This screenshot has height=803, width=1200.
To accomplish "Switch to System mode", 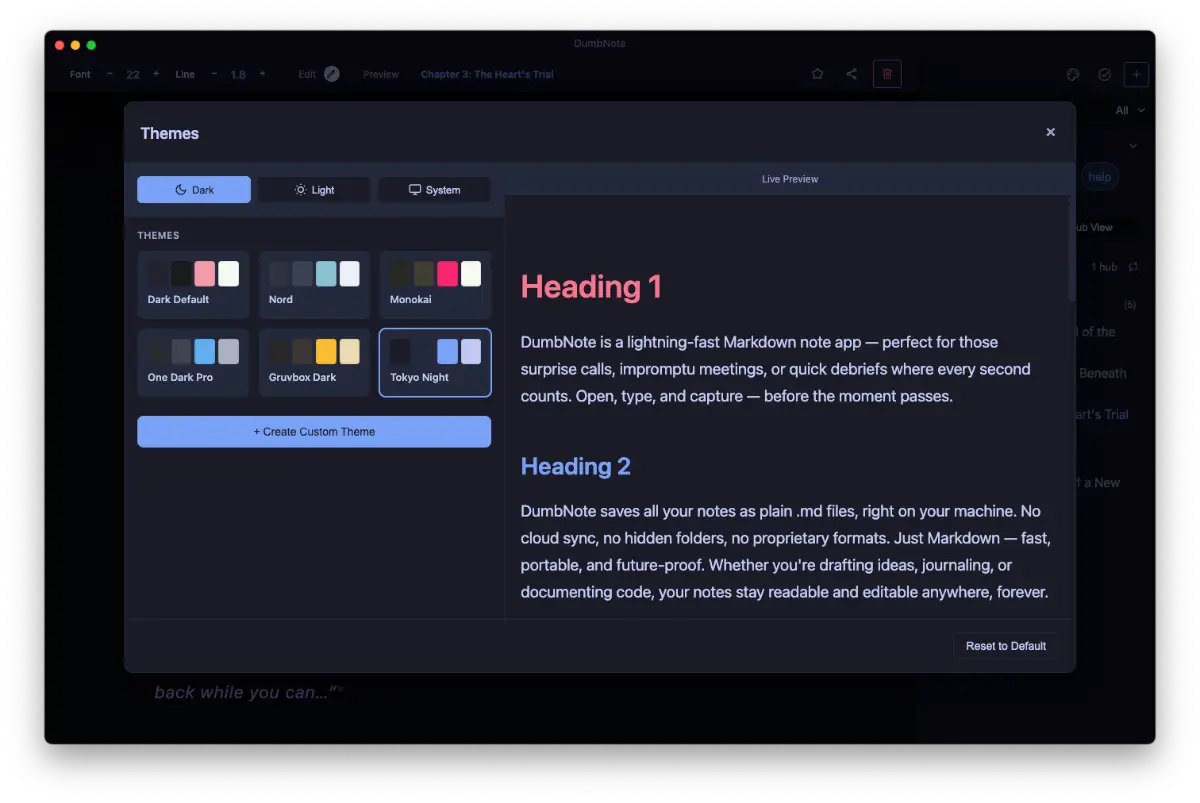I will (434, 190).
